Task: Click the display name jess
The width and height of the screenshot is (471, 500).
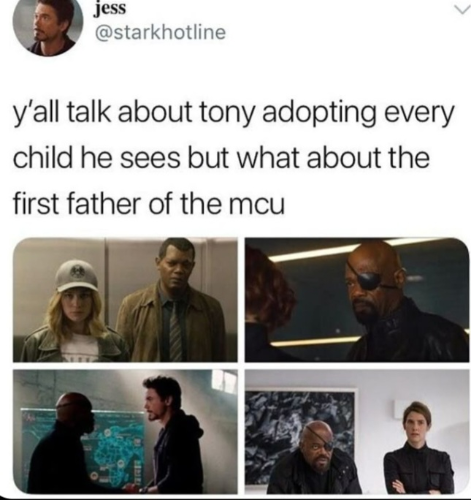Action: pos(110,10)
